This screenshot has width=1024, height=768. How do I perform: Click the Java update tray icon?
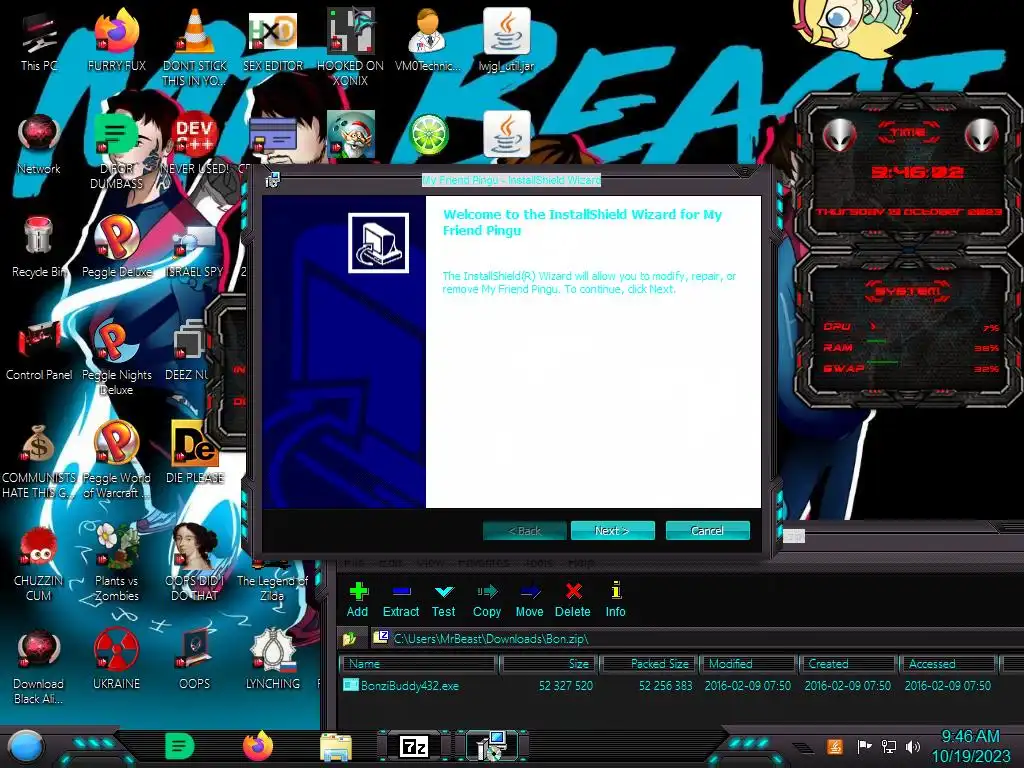click(x=835, y=746)
